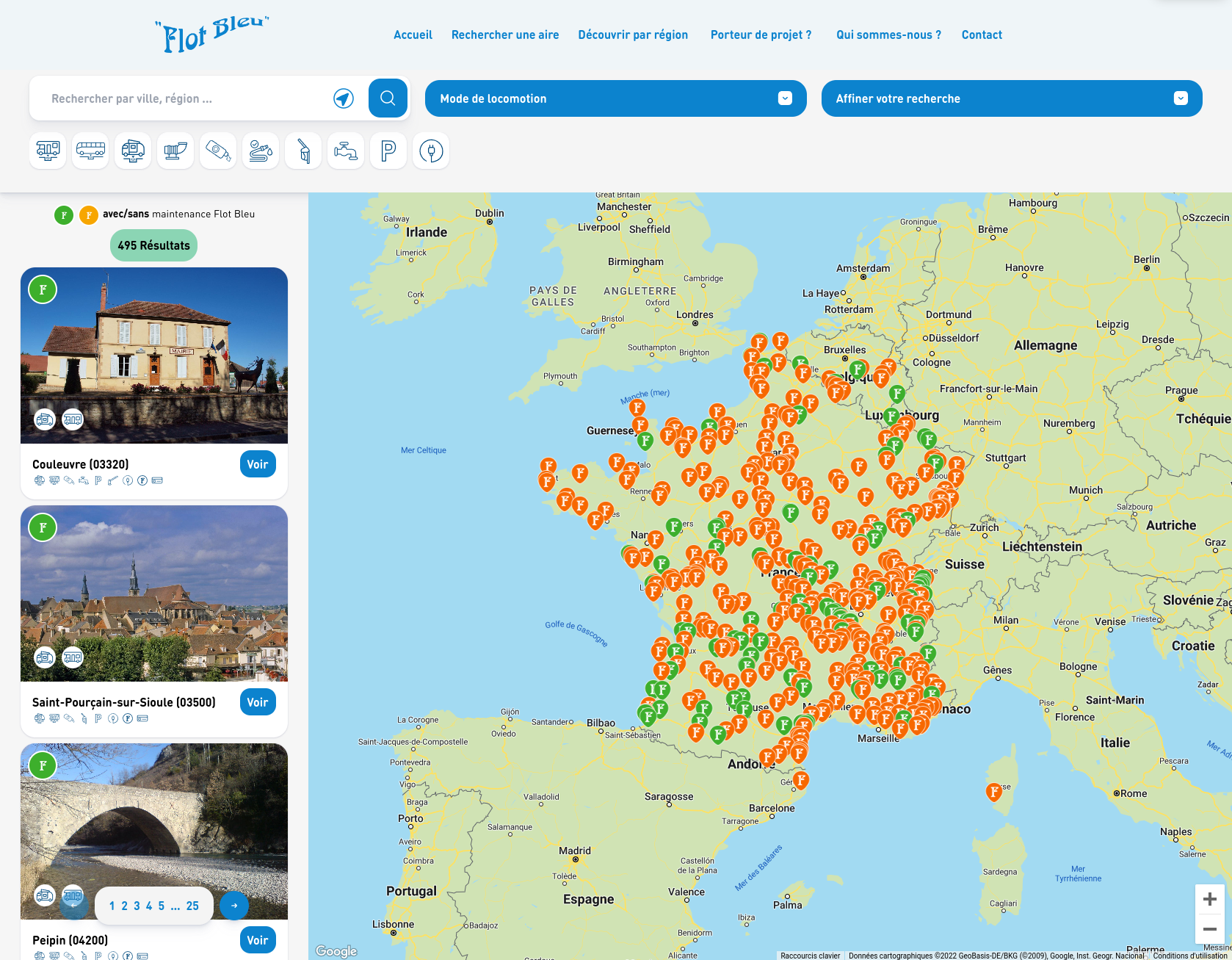Click Voir button for Couleuvre (03320)
Viewport: 1232px width, 960px height.
coord(258,464)
